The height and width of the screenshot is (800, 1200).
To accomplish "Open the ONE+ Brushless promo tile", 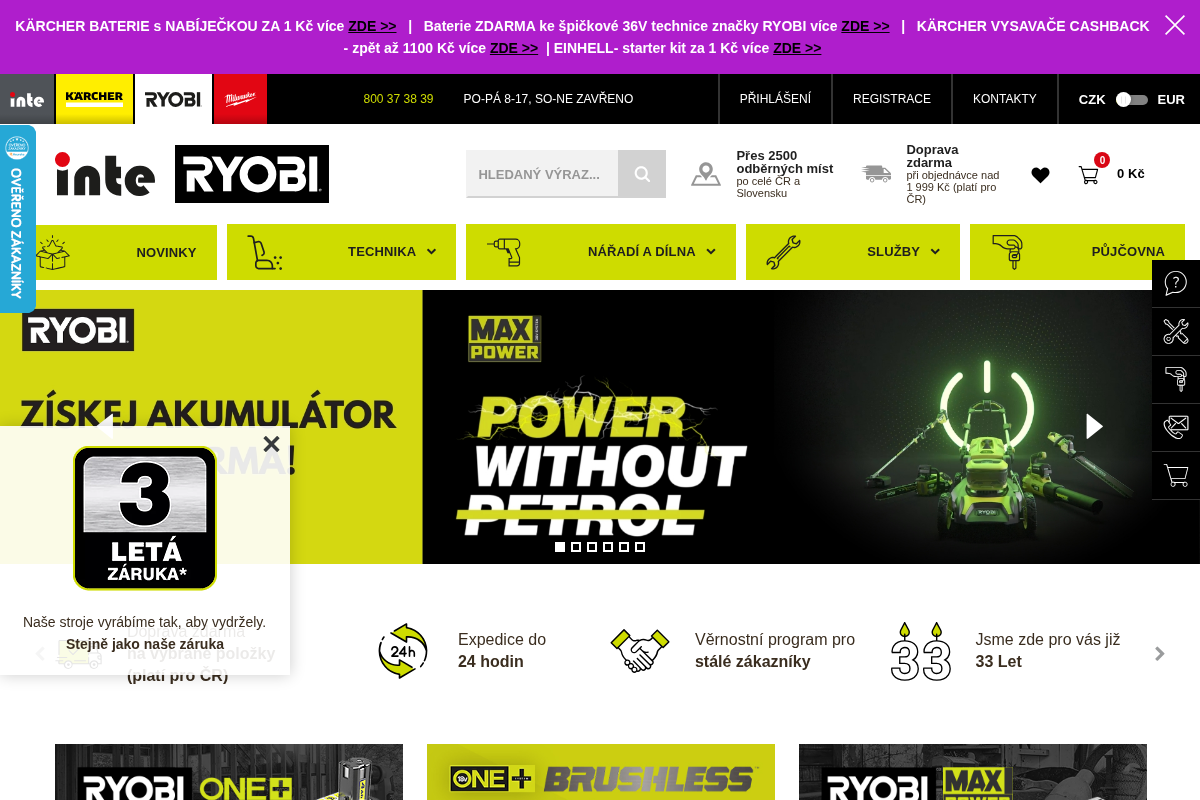I will (x=601, y=772).
